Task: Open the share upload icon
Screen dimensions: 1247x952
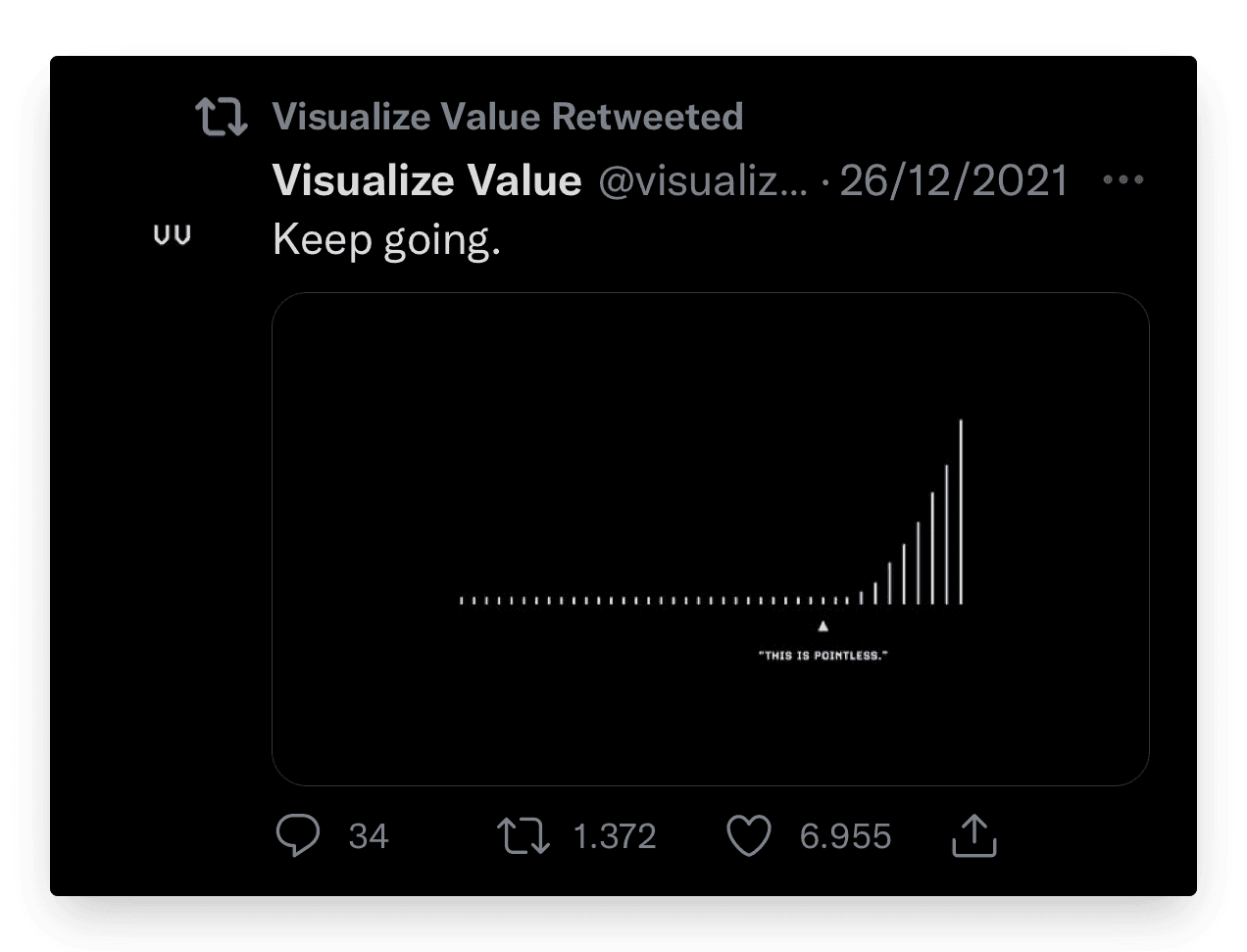Action: (x=974, y=835)
